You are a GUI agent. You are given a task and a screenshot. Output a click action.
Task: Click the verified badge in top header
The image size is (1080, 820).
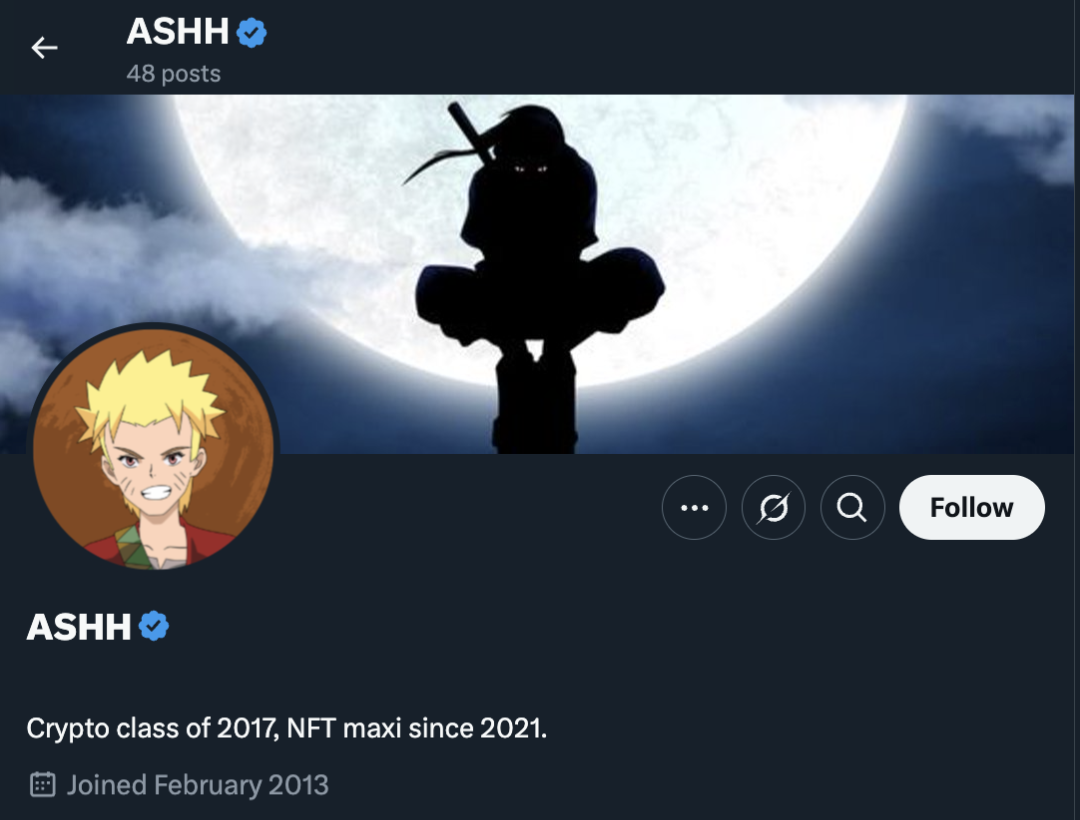[251, 32]
